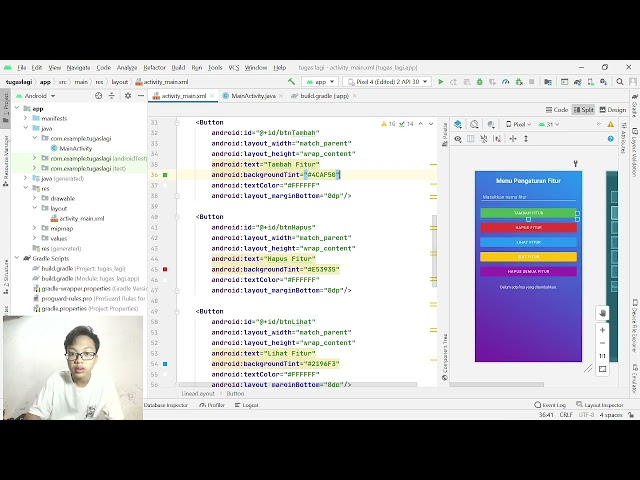Switch editor to Design view
Image resolution: width=640 pixels, height=480 pixels.
[x=613, y=110]
